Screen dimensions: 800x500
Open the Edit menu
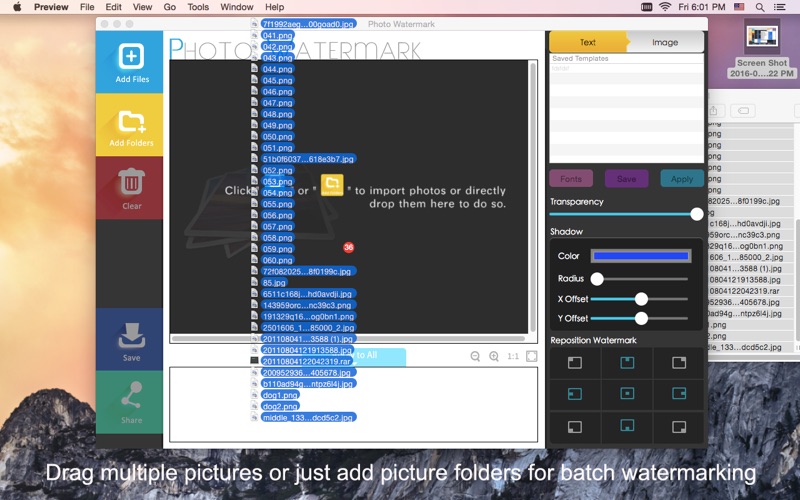click(113, 7)
